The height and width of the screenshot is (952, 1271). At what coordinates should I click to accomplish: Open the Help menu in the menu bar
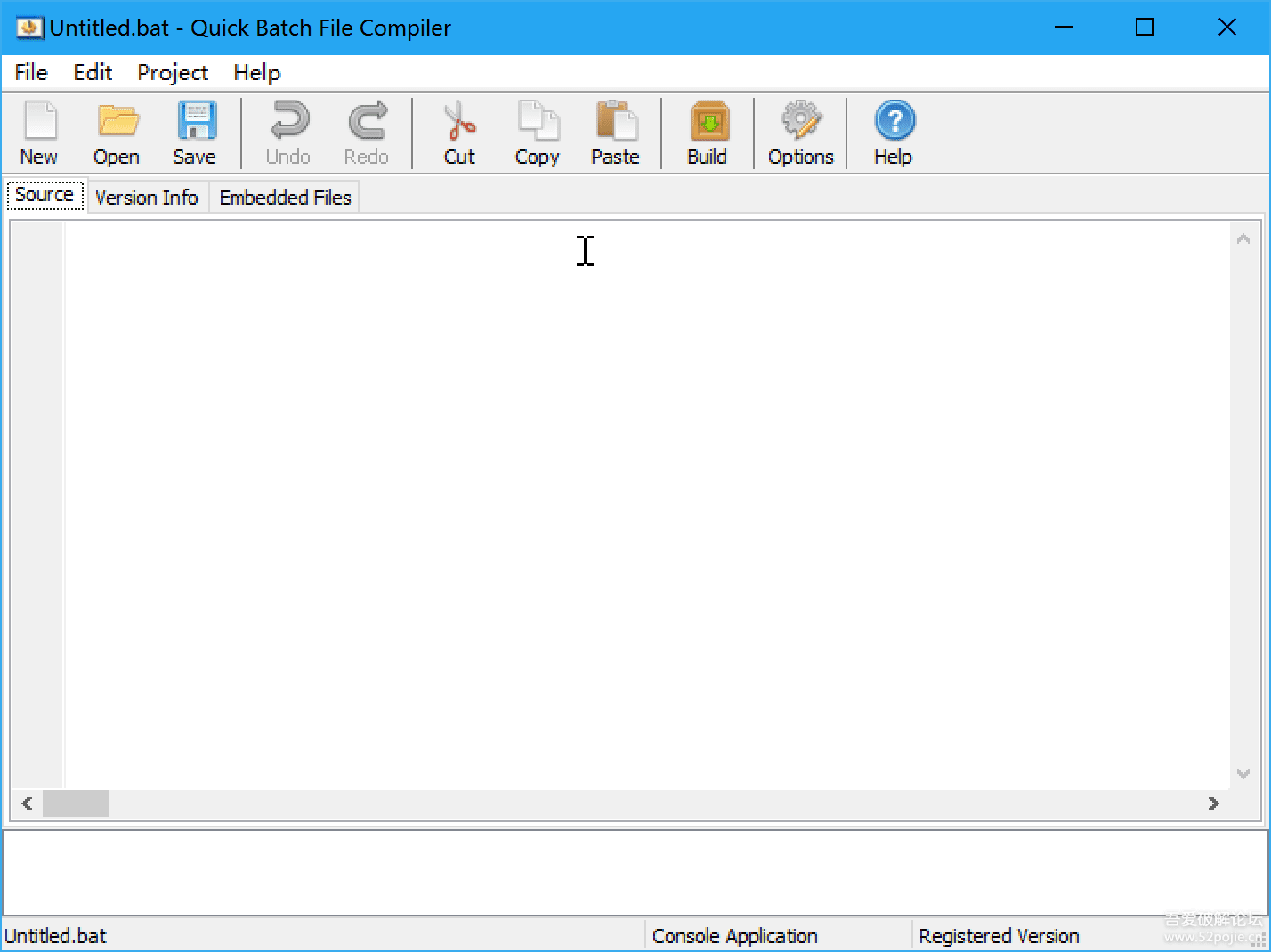pyautogui.click(x=257, y=73)
